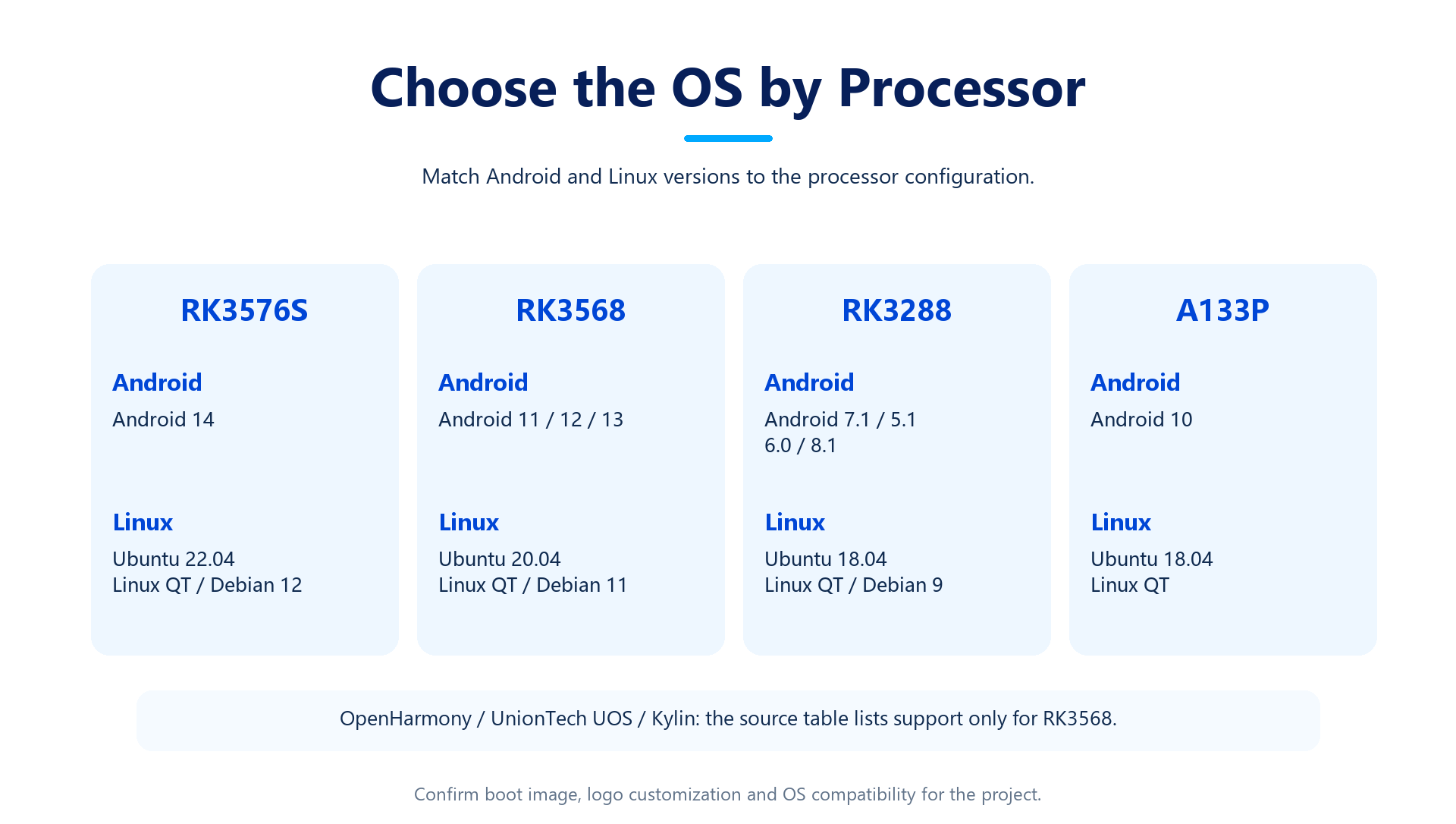Select the 'Android 14' text

[x=163, y=420]
